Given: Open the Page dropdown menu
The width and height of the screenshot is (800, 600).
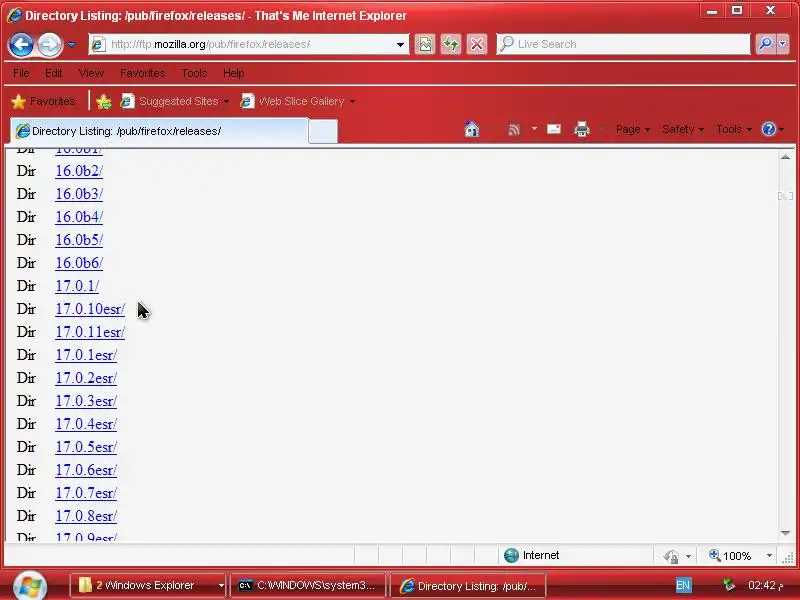Looking at the screenshot, I should click(x=633, y=130).
